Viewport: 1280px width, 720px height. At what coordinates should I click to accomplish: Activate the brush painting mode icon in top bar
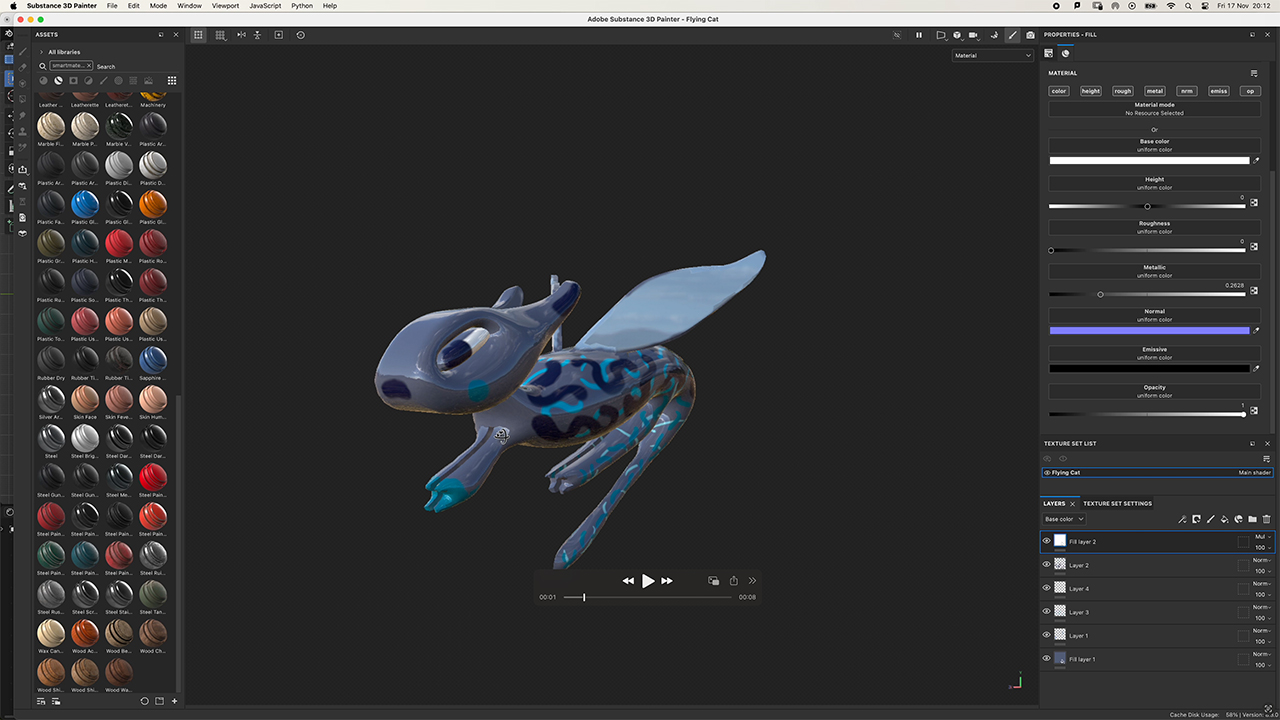point(1012,35)
